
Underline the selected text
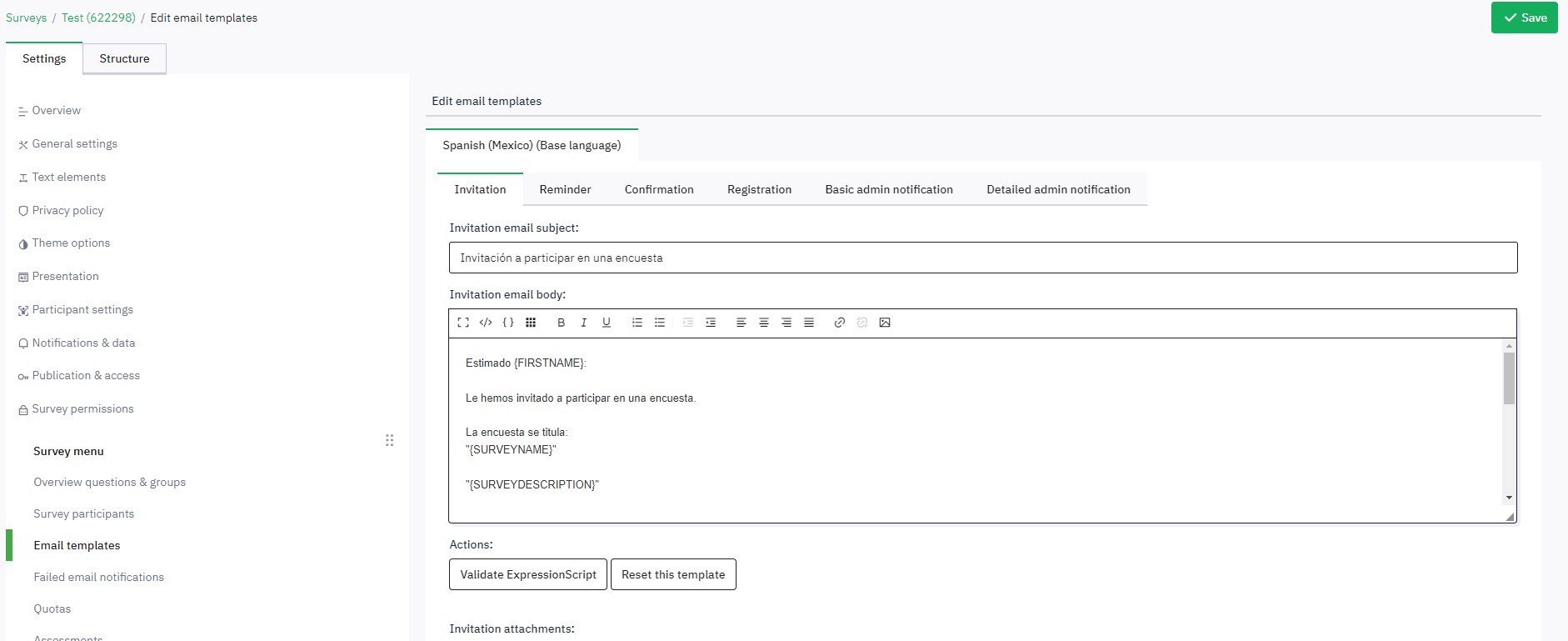(606, 323)
